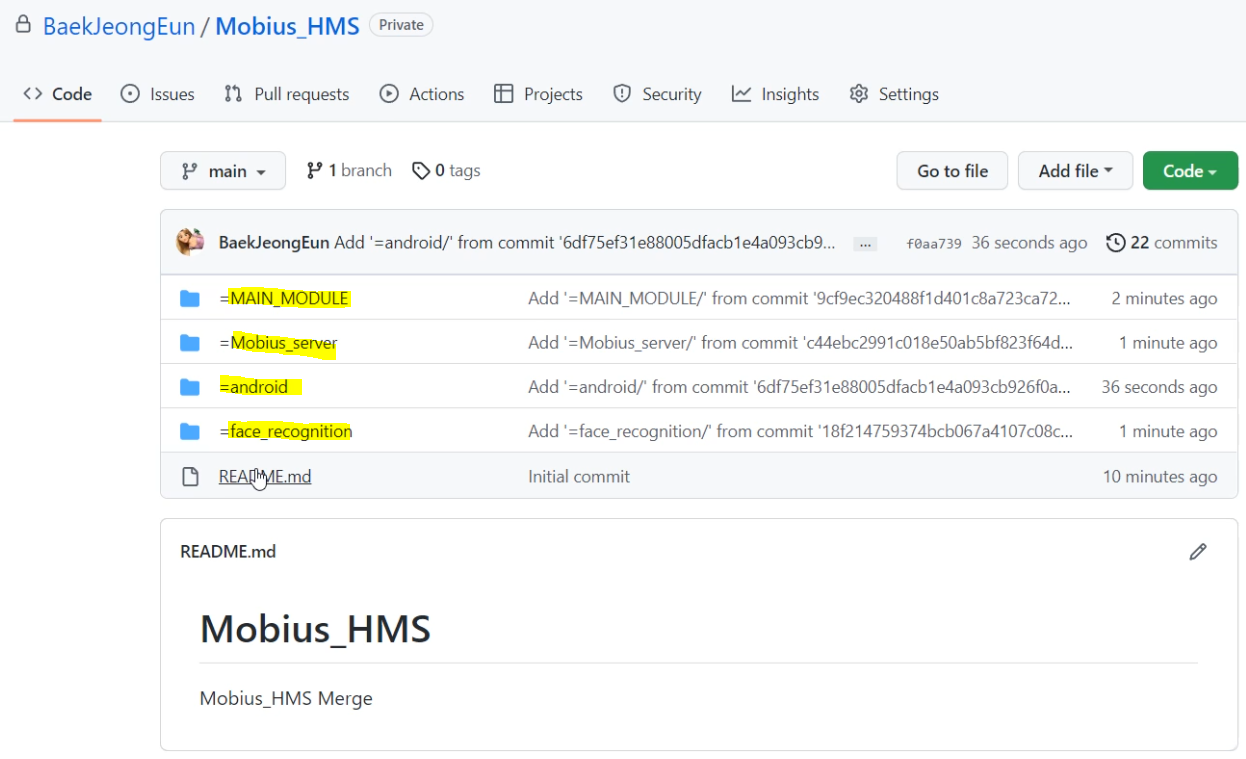Open the Pull requests tab
Screen dimensions: 1246x759
click(x=287, y=94)
